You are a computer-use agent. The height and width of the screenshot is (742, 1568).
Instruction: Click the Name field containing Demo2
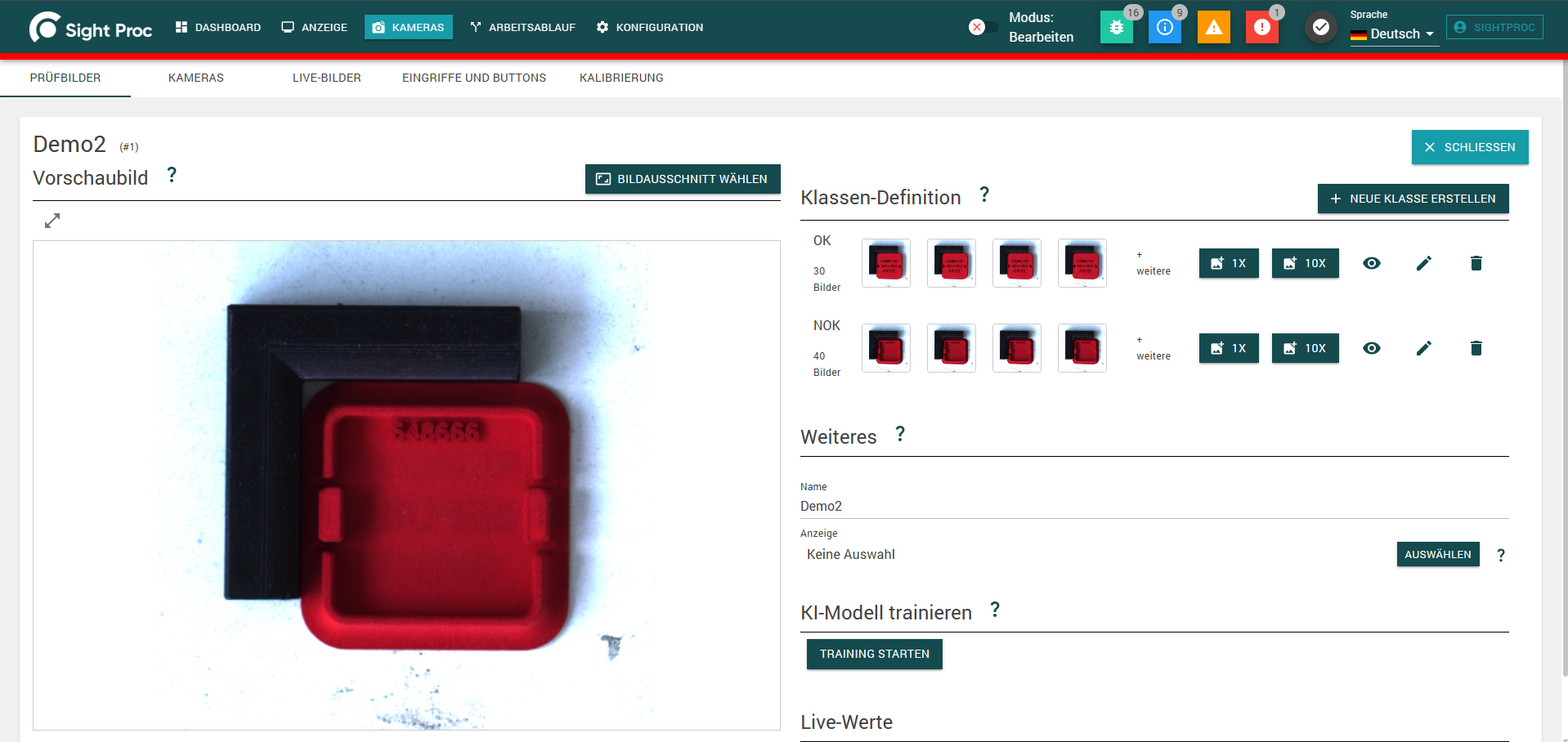click(1154, 507)
